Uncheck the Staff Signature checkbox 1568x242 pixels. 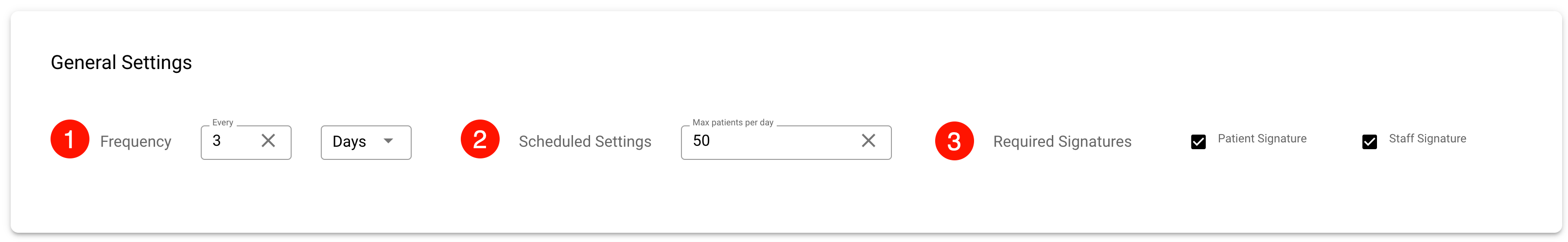pyautogui.click(x=1369, y=142)
